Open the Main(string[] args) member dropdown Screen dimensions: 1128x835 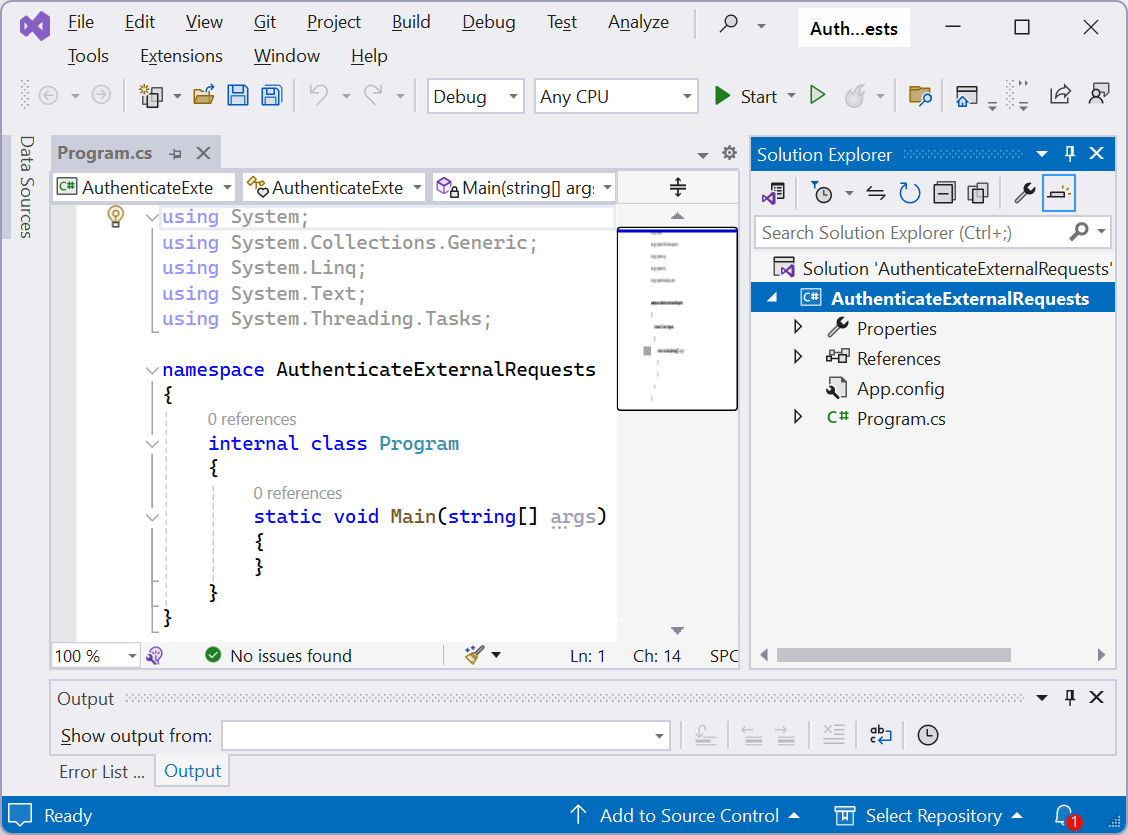pyautogui.click(x=525, y=188)
